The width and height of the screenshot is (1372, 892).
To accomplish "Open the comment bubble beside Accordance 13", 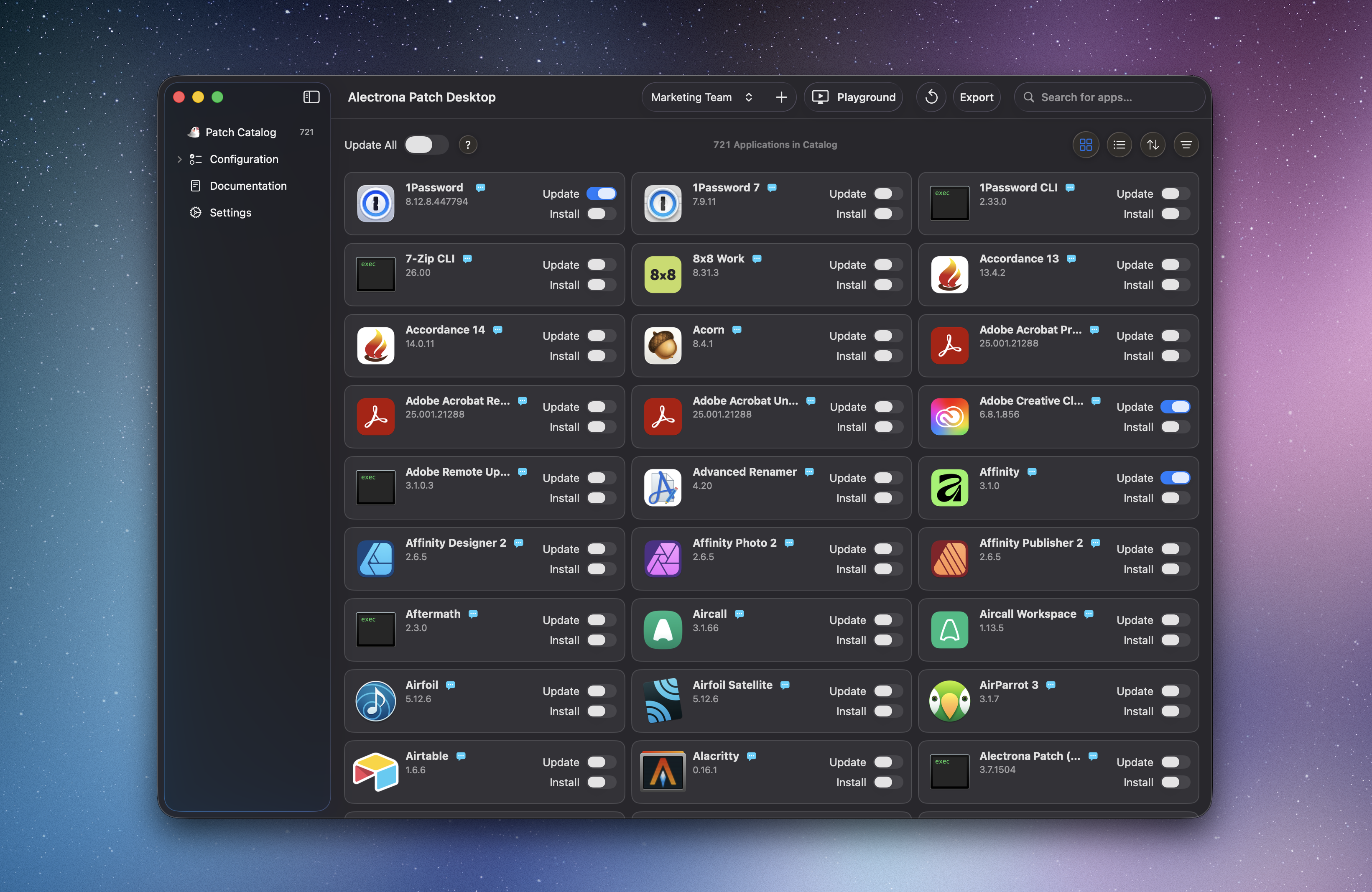I will coord(1071,259).
